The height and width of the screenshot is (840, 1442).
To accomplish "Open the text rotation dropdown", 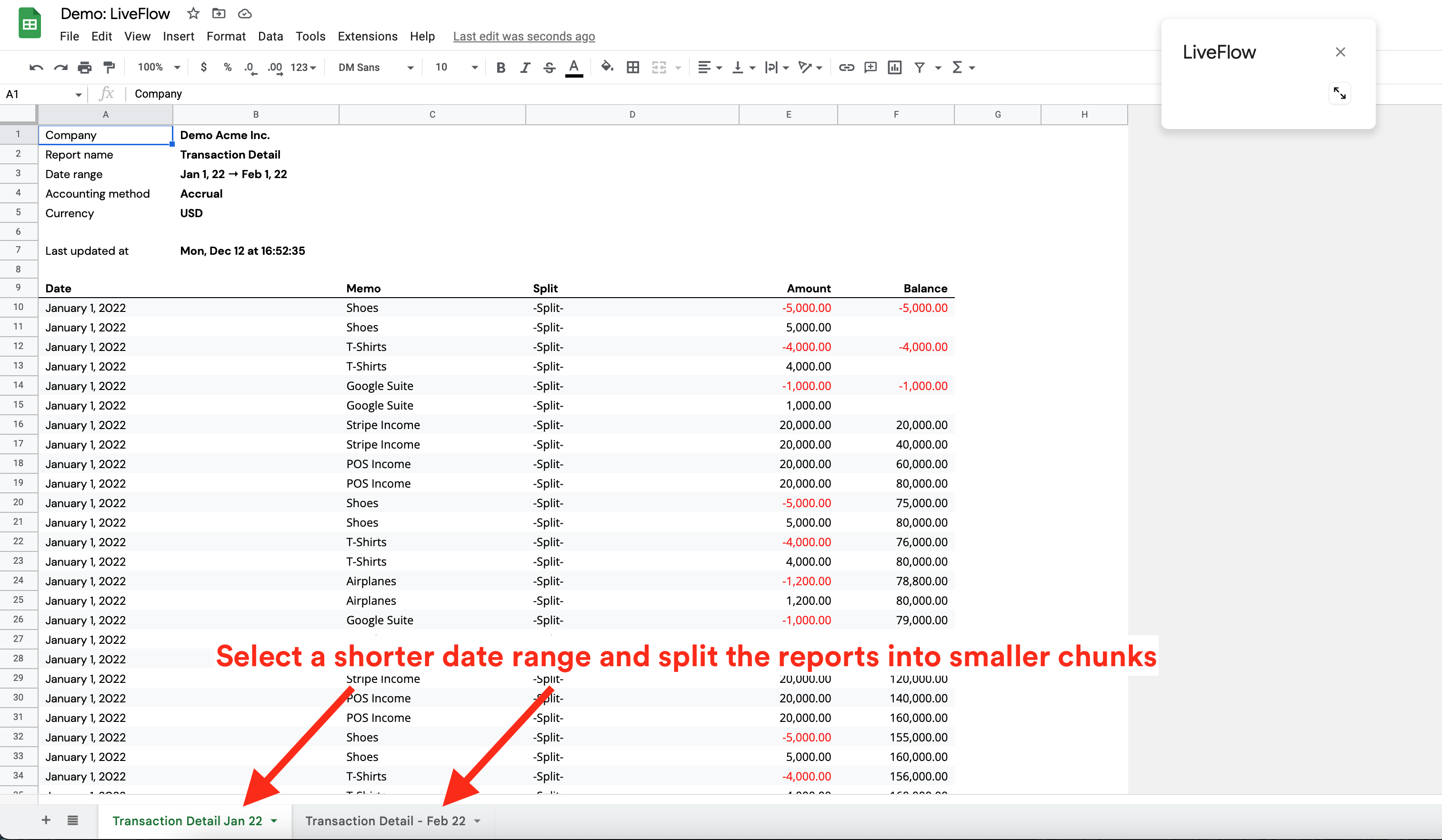I will [x=810, y=68].
